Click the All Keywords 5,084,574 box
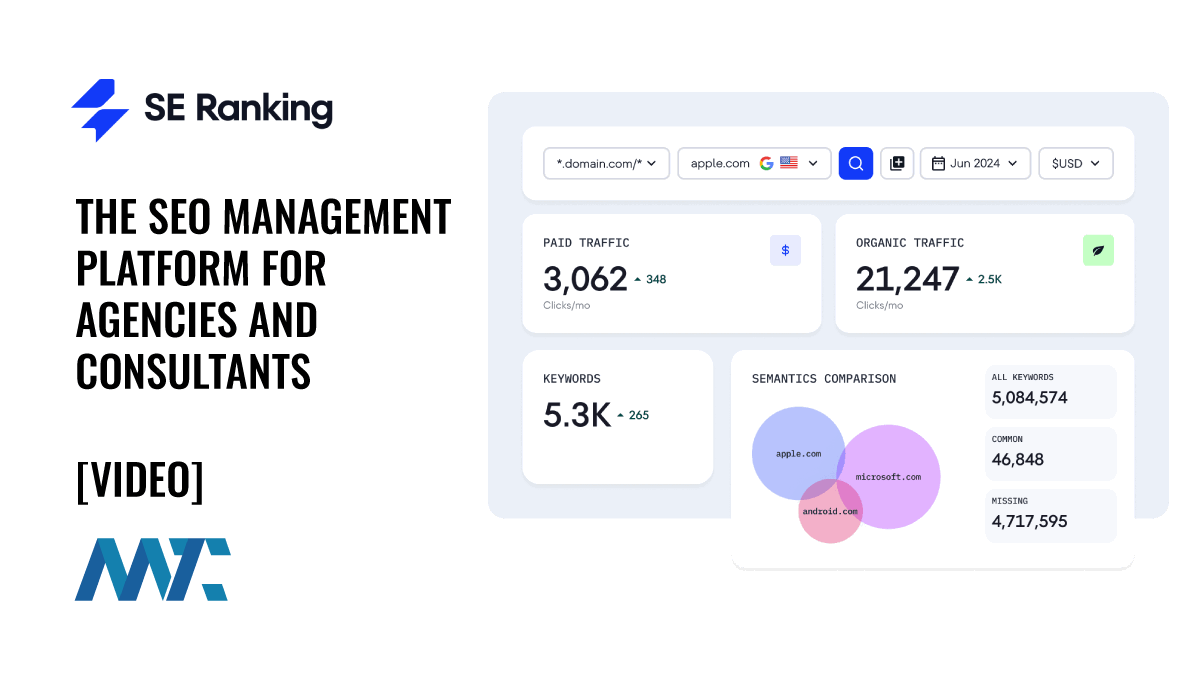 [1051, 391]
